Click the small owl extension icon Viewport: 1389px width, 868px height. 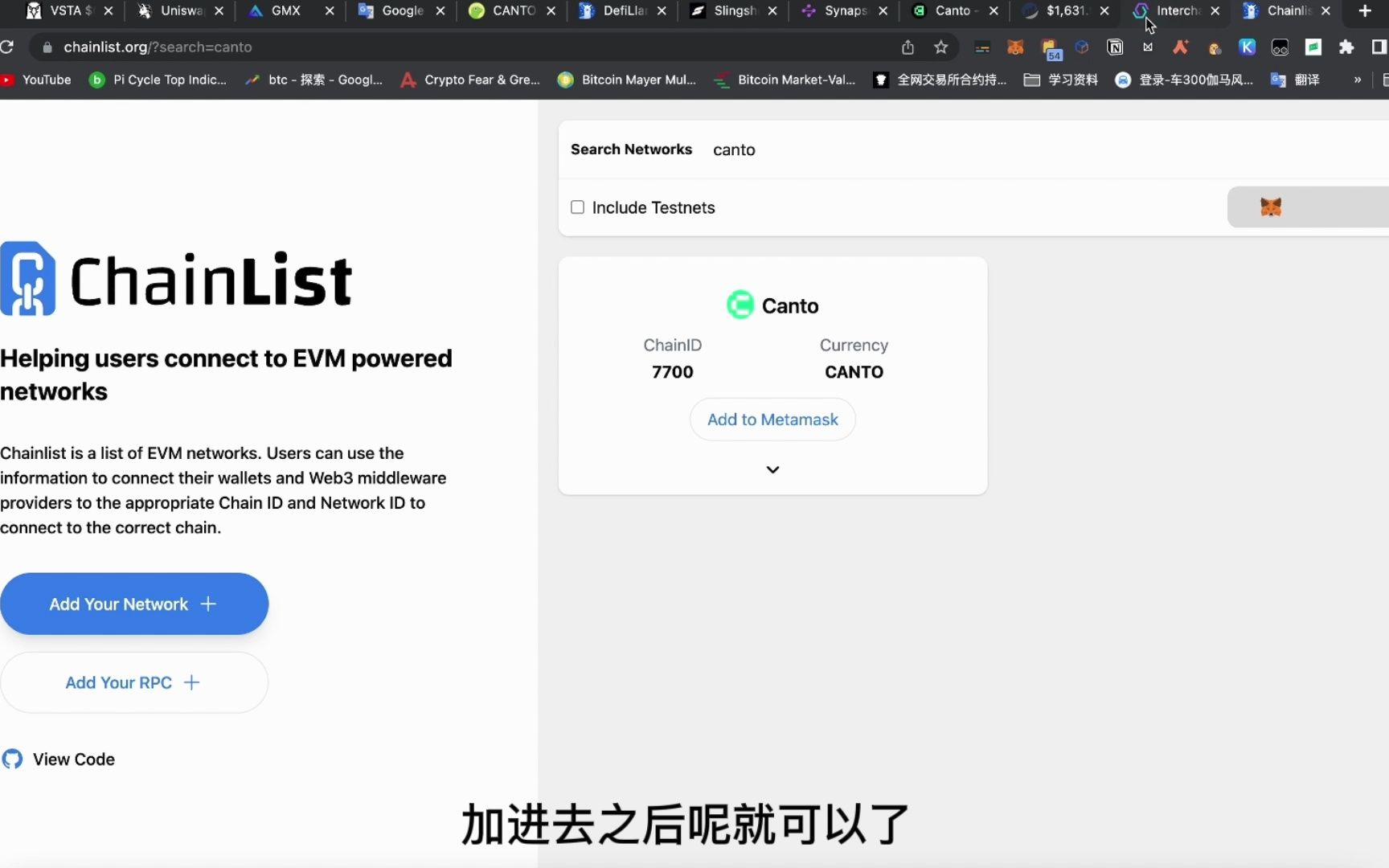click(x=1215, y=48)
